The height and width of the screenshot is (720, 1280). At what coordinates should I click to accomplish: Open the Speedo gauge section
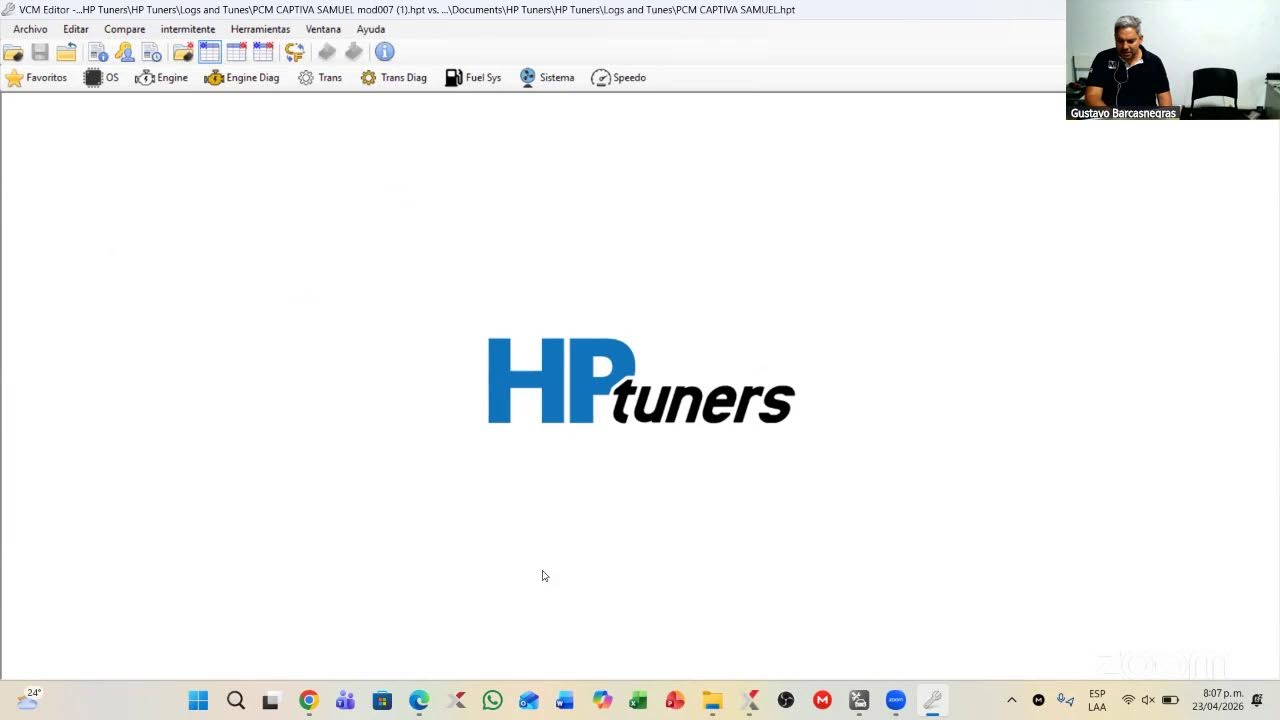coord(619,77)
